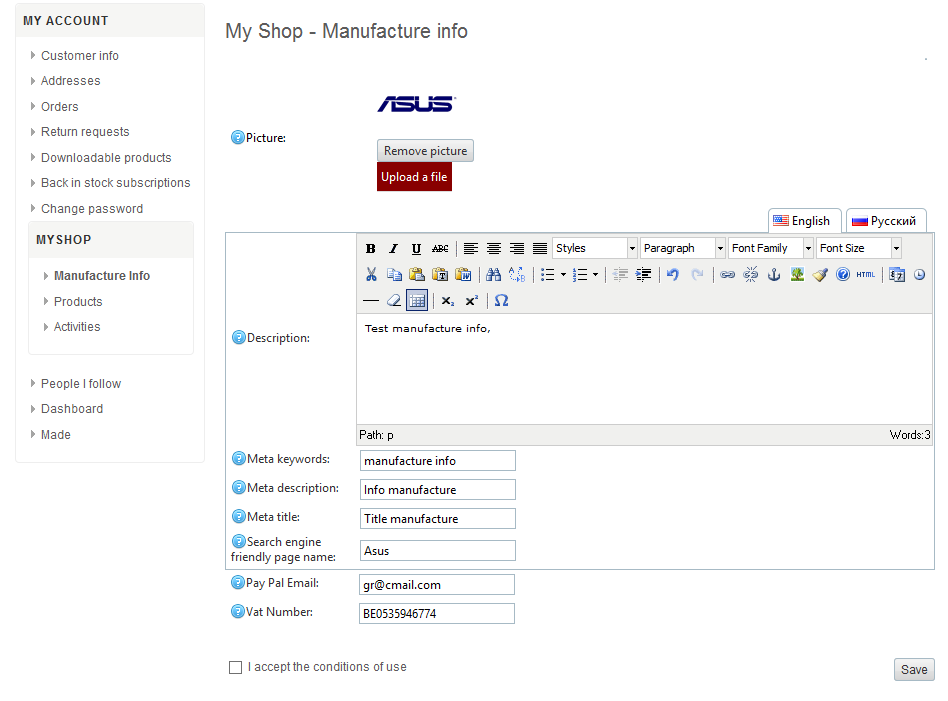Open the Styles dropdown
This screenshot has height=701, width=948.
point(595,248)
